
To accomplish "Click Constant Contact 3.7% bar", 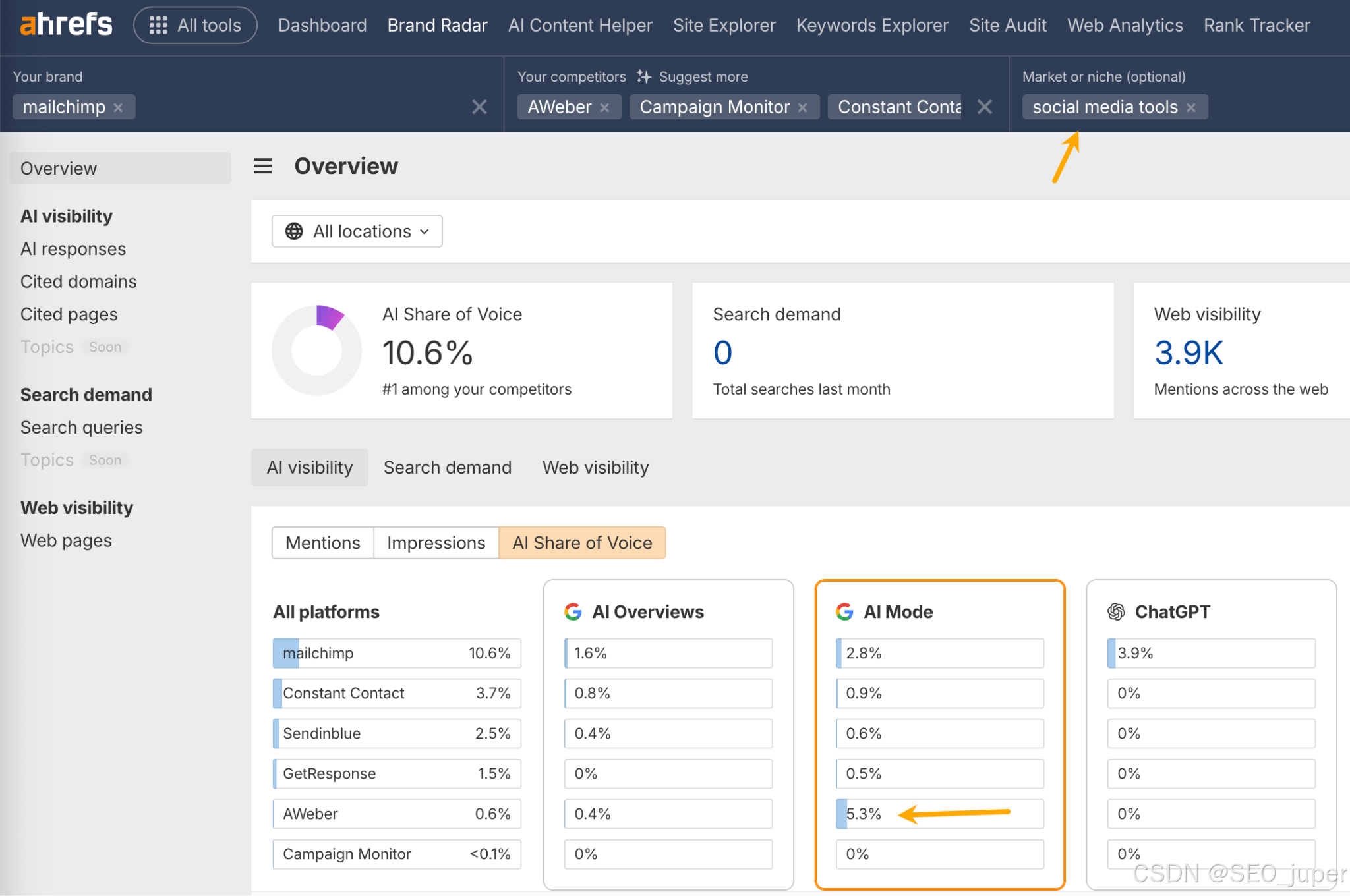I will (397, 694).
